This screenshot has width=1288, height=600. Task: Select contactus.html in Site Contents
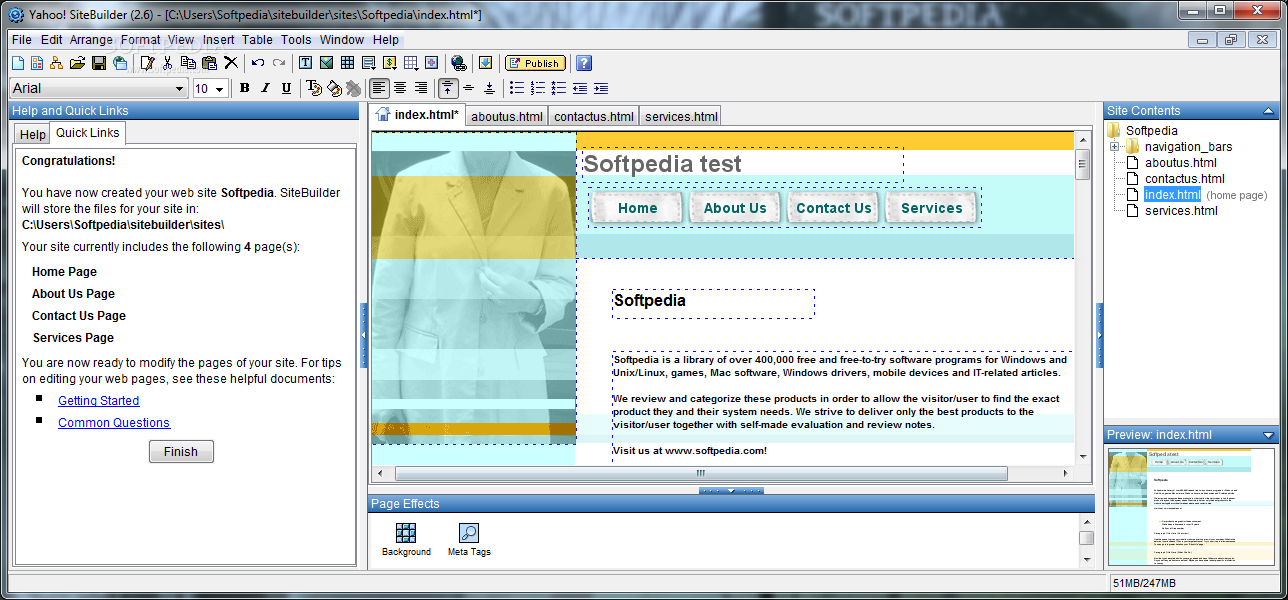tap(1184, 179)
